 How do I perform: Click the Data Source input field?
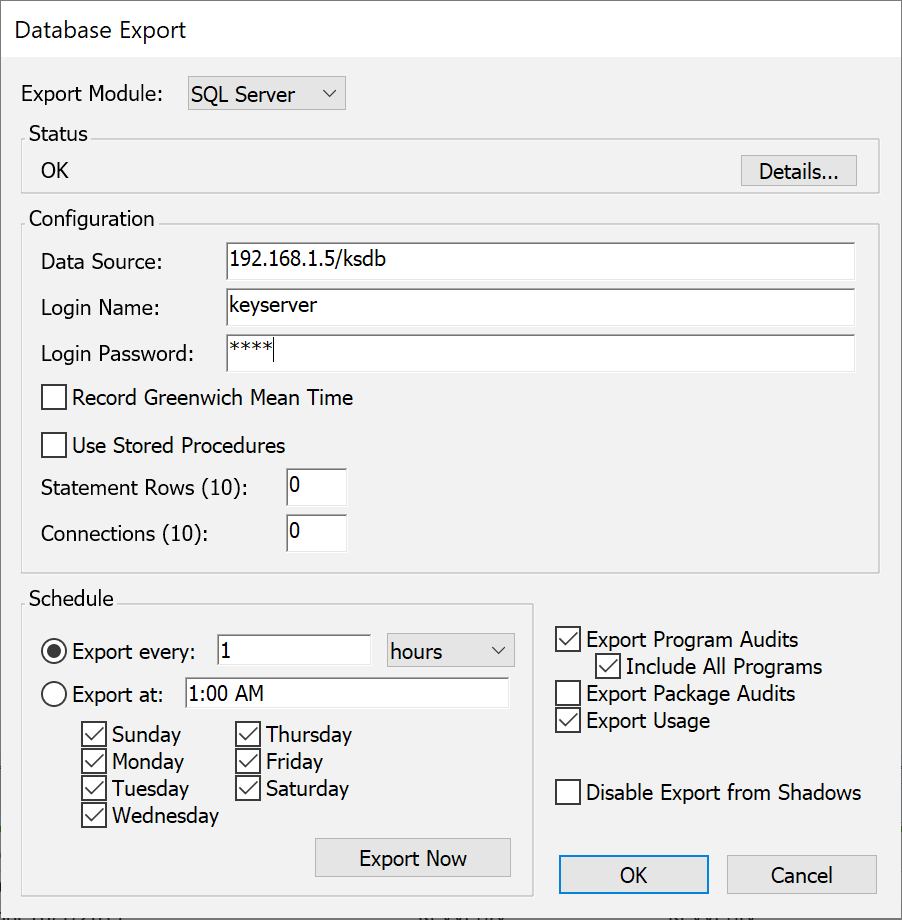(540, 261)
